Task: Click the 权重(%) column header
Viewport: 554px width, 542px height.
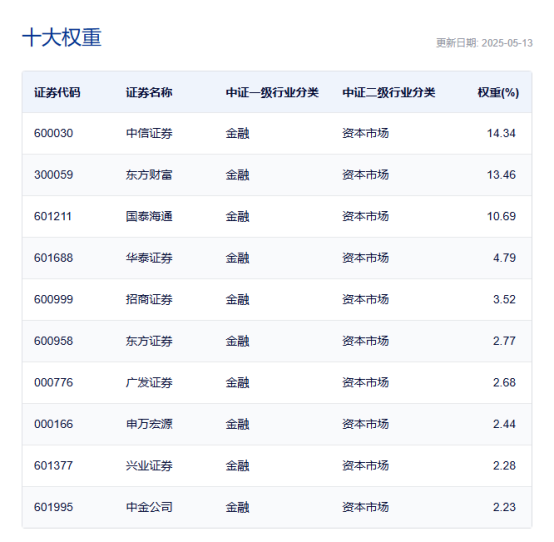Action: click(498, 93)
